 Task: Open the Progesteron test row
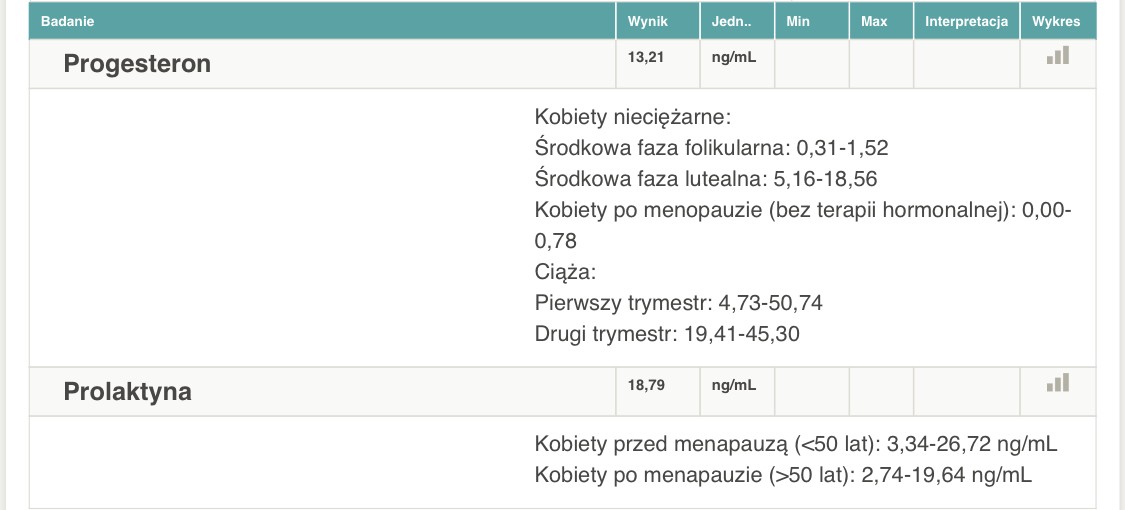pos(137,64)
